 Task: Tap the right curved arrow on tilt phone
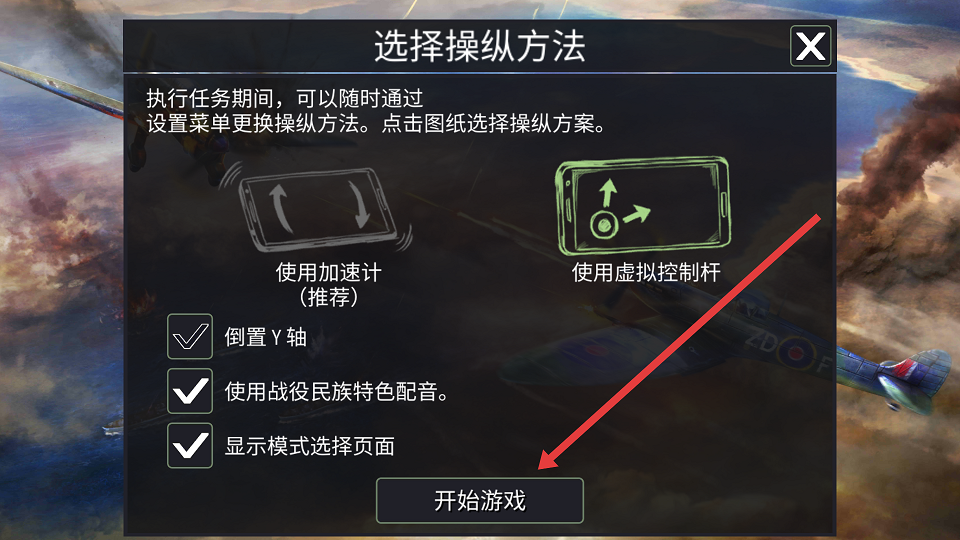click(360, 204)
